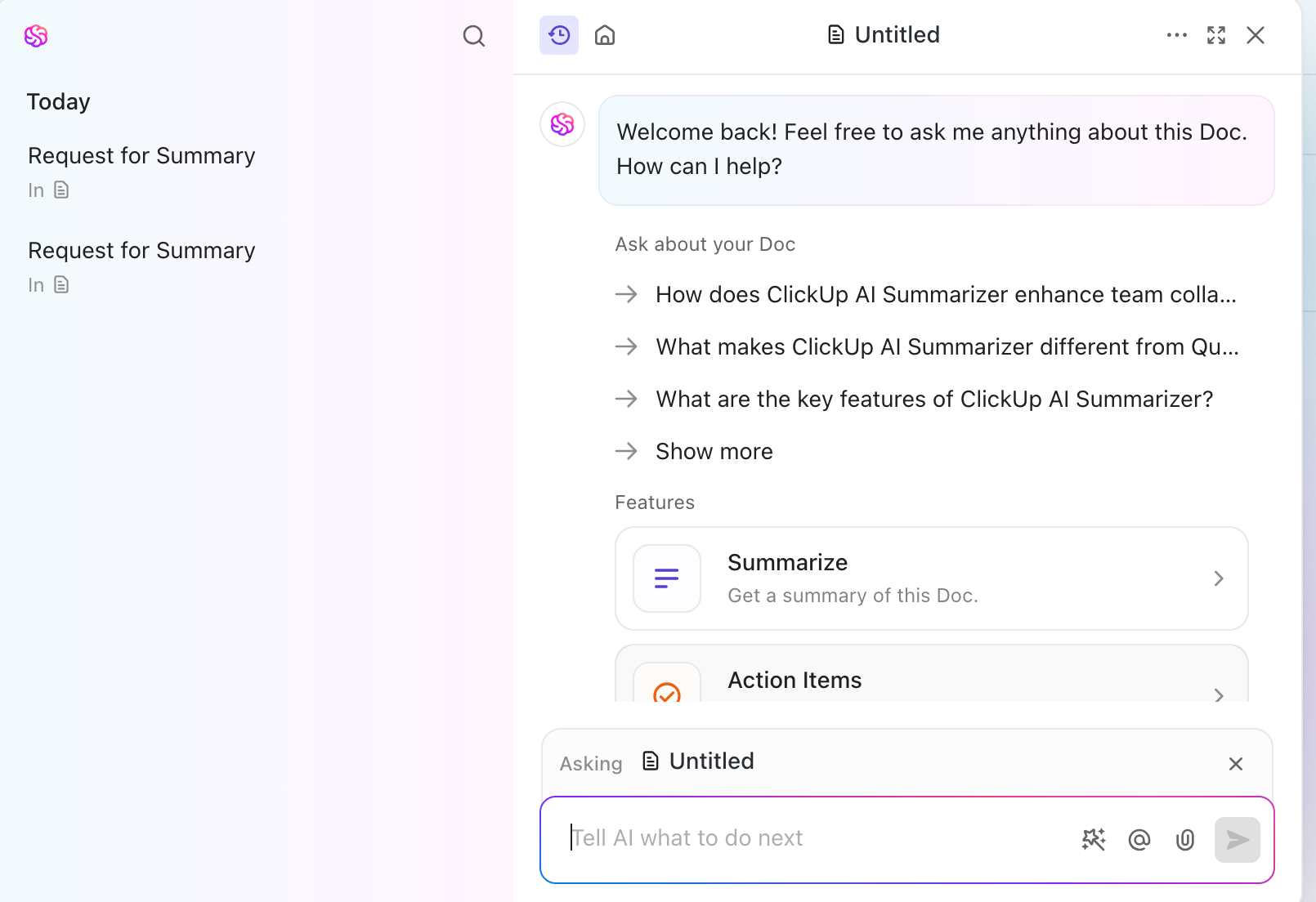Expand the Summarize feature chevron
This screenshot has width=1316, height=902.
tap(1219, 578)
